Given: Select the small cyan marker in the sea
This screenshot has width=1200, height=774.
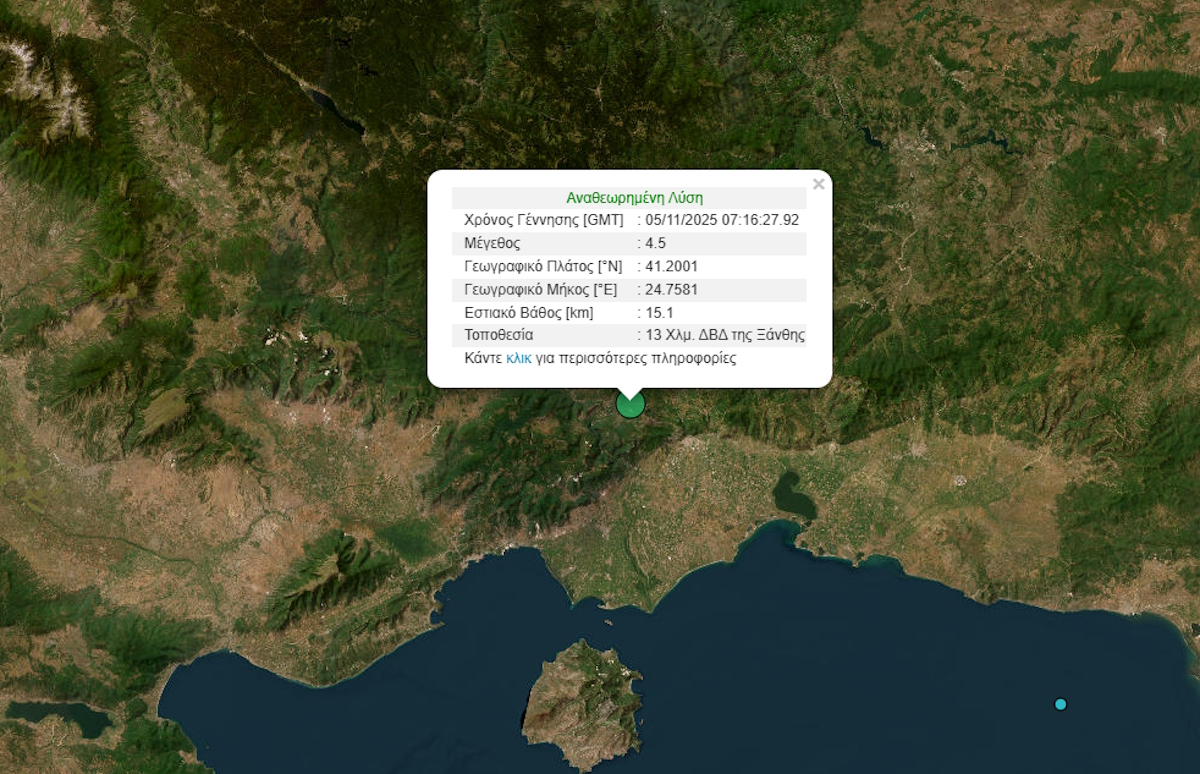Looking at the screenshot, I should [x=1060, y=704].
